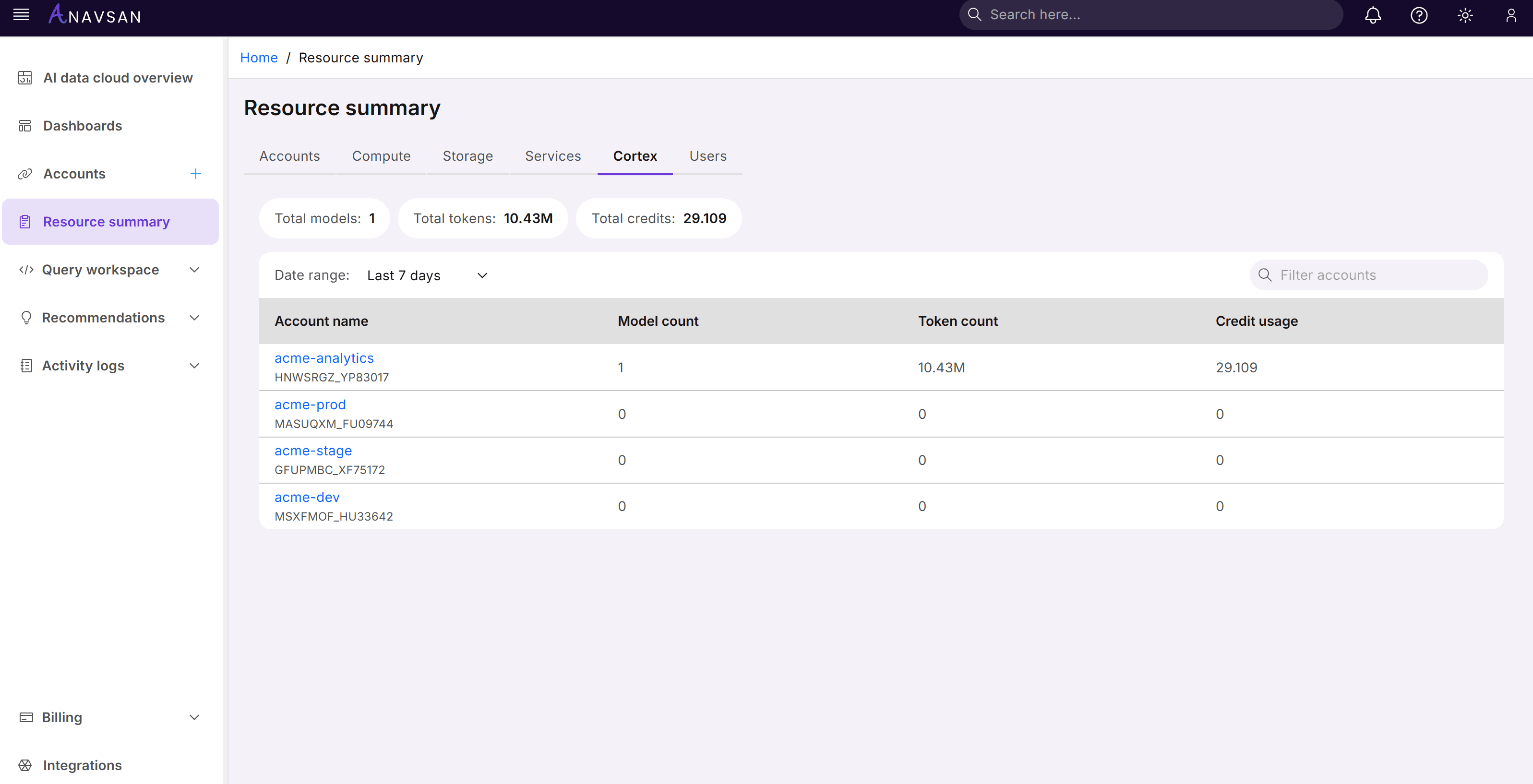This screenshot has width=1533, height=784.
Task: Open the help question mark icon
Action: (1419, 15)
